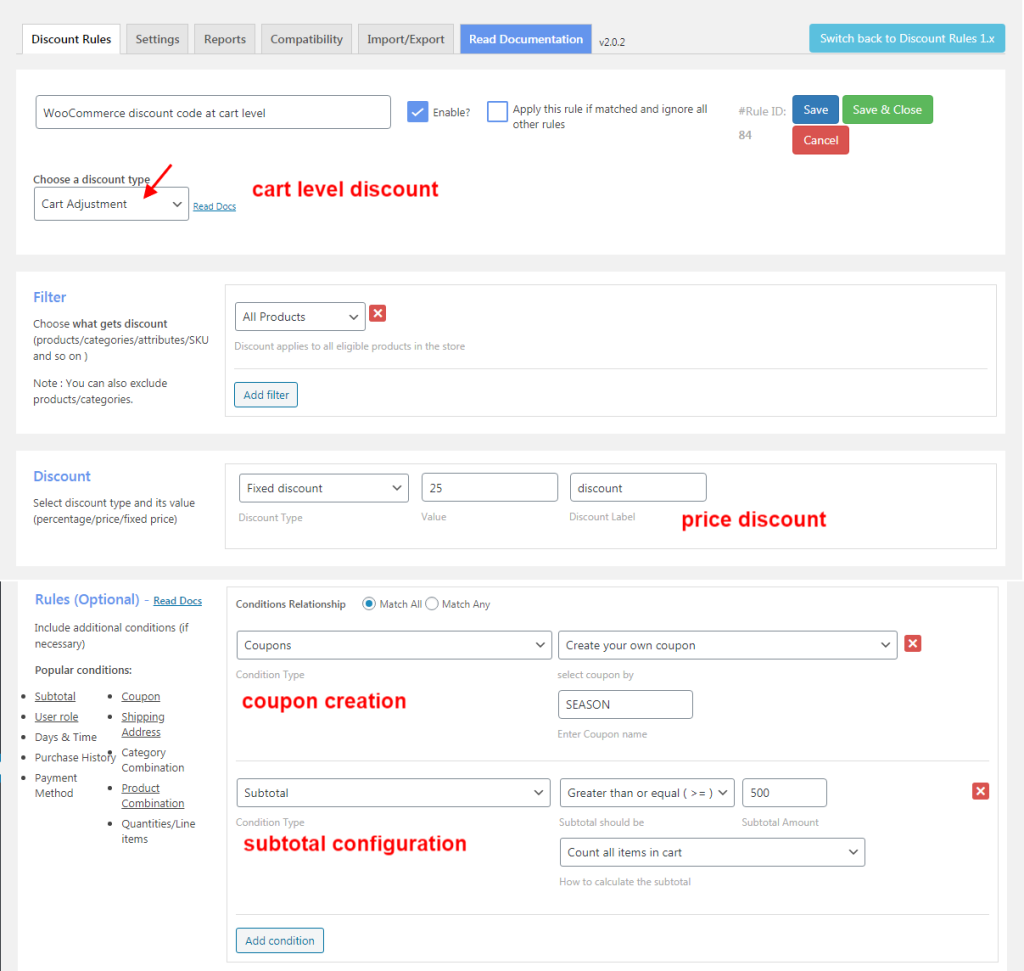Delete the Subtotal condition using red X
This screenshot has width=1024, height=971.
[980, 791]
